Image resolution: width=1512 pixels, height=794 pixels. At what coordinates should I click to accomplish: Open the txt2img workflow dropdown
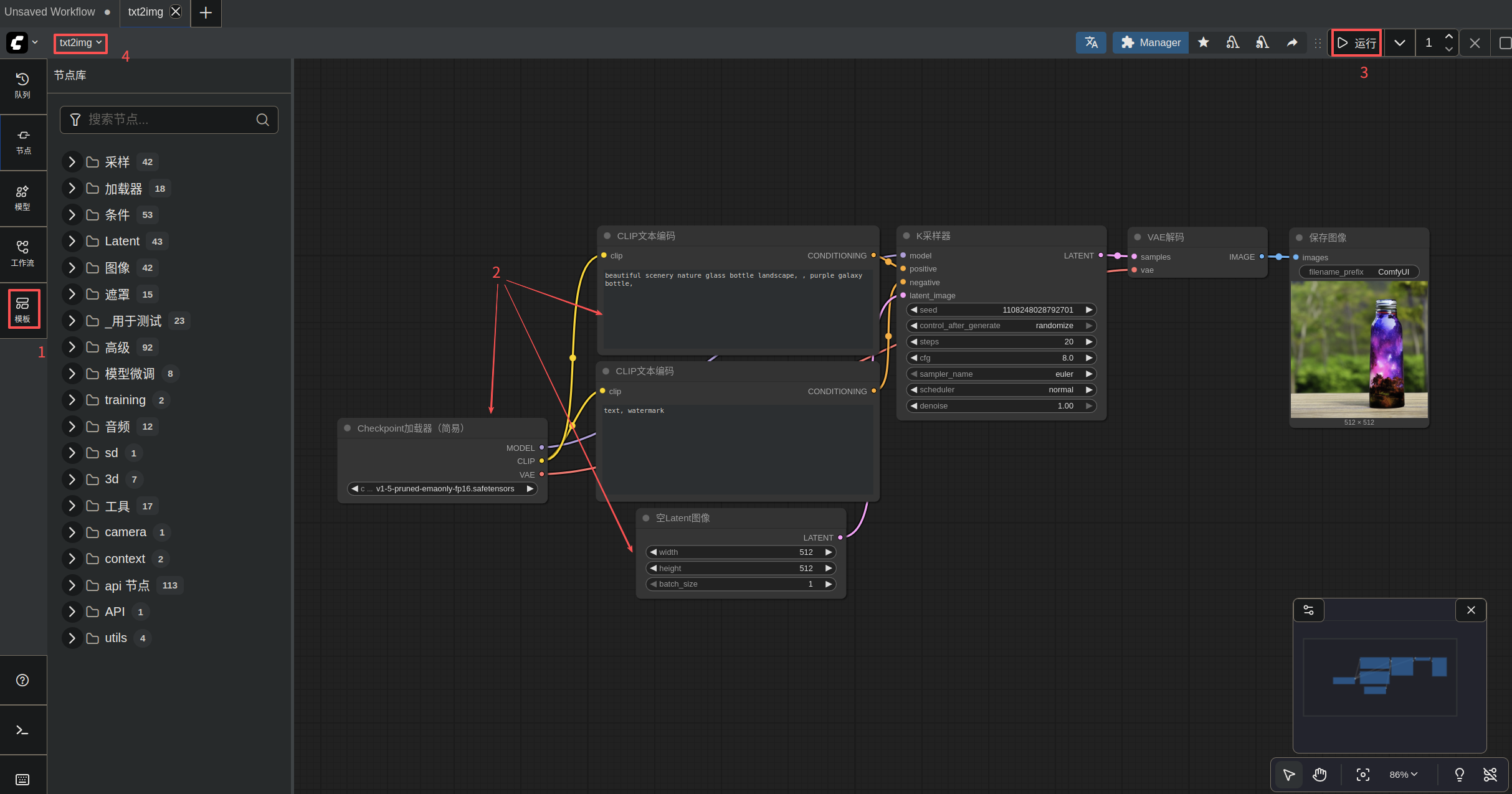pyautogui.click(x=80, y=43)
